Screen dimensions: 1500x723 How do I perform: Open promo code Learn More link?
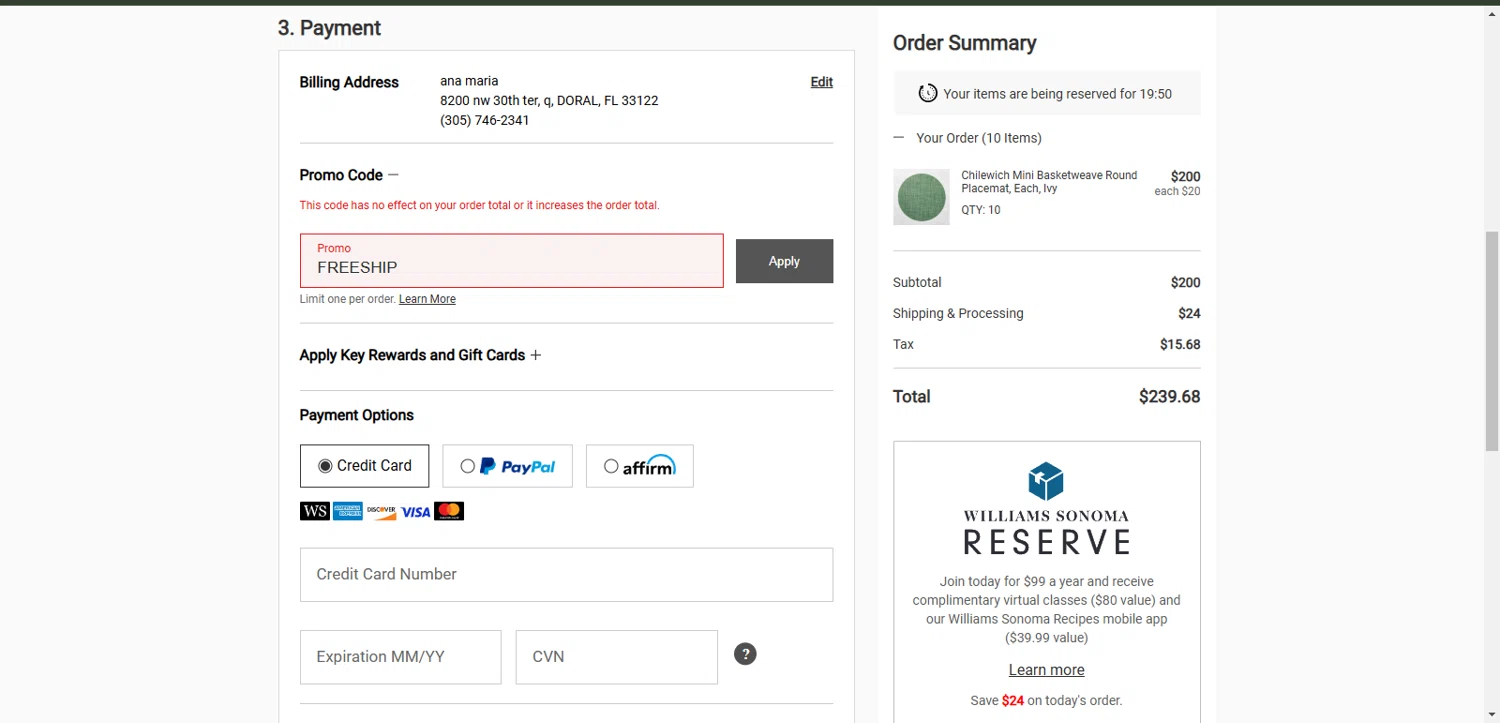[x=427, y=299]
